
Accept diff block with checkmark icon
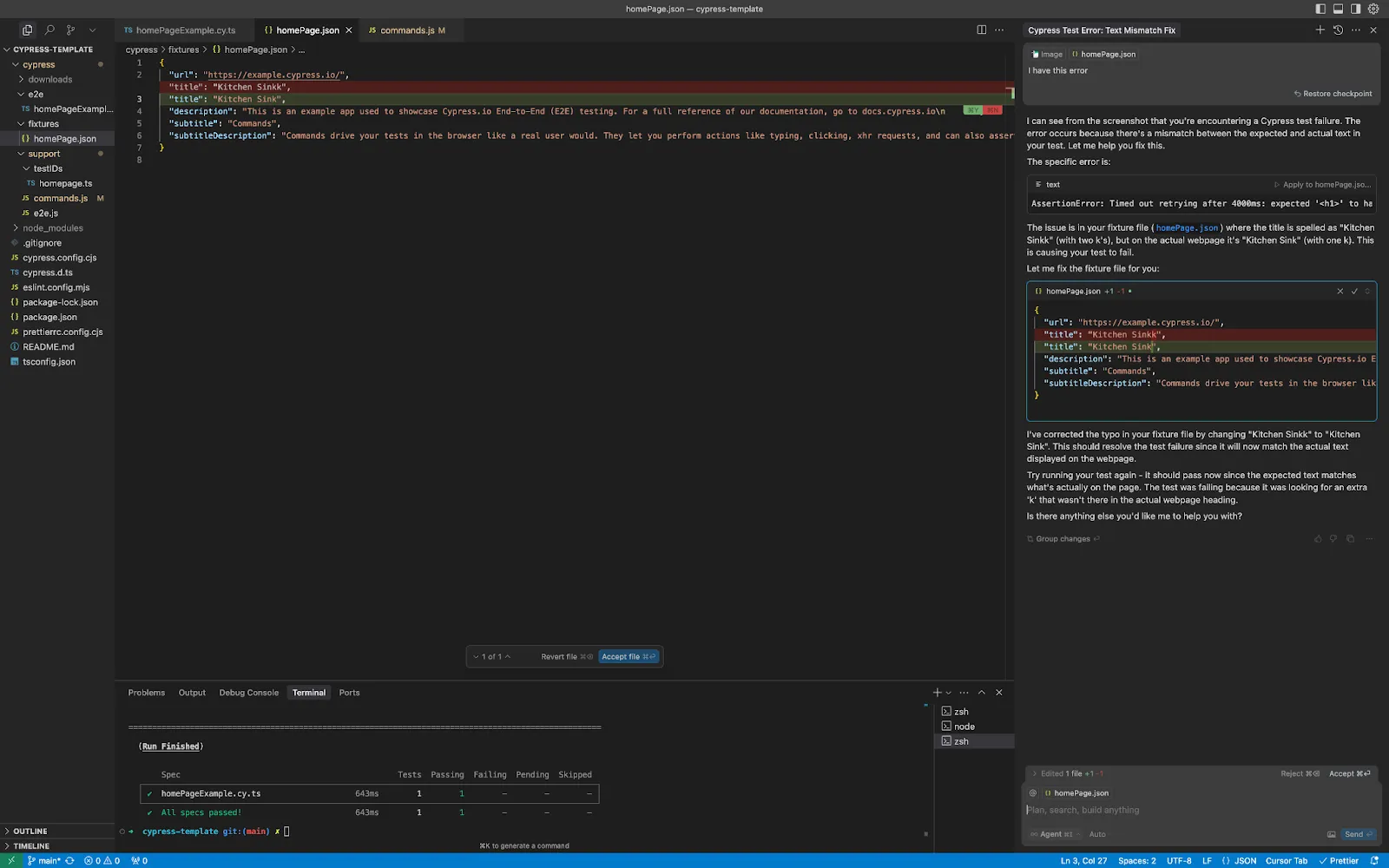click(x=1354, y=292)
